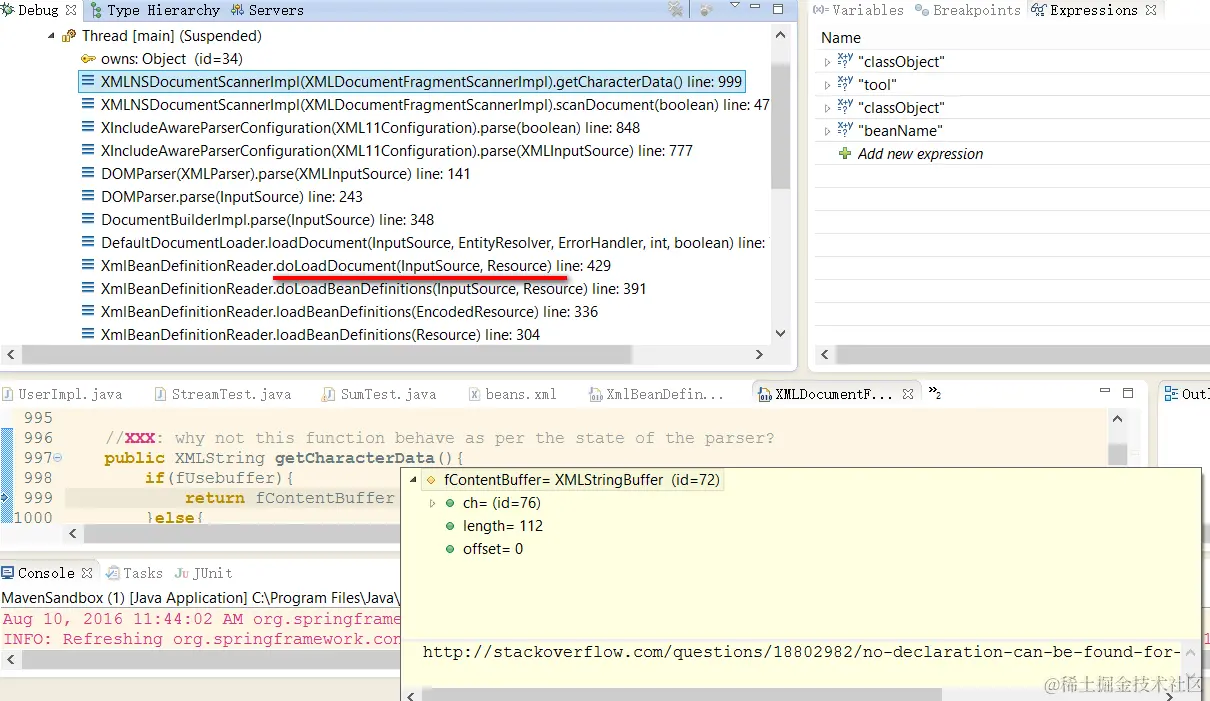The height and width of the screenshot is (701, 1210).
Task: Click the Outline view icon
Action: pyautogui.click(x=1171, y=394)
